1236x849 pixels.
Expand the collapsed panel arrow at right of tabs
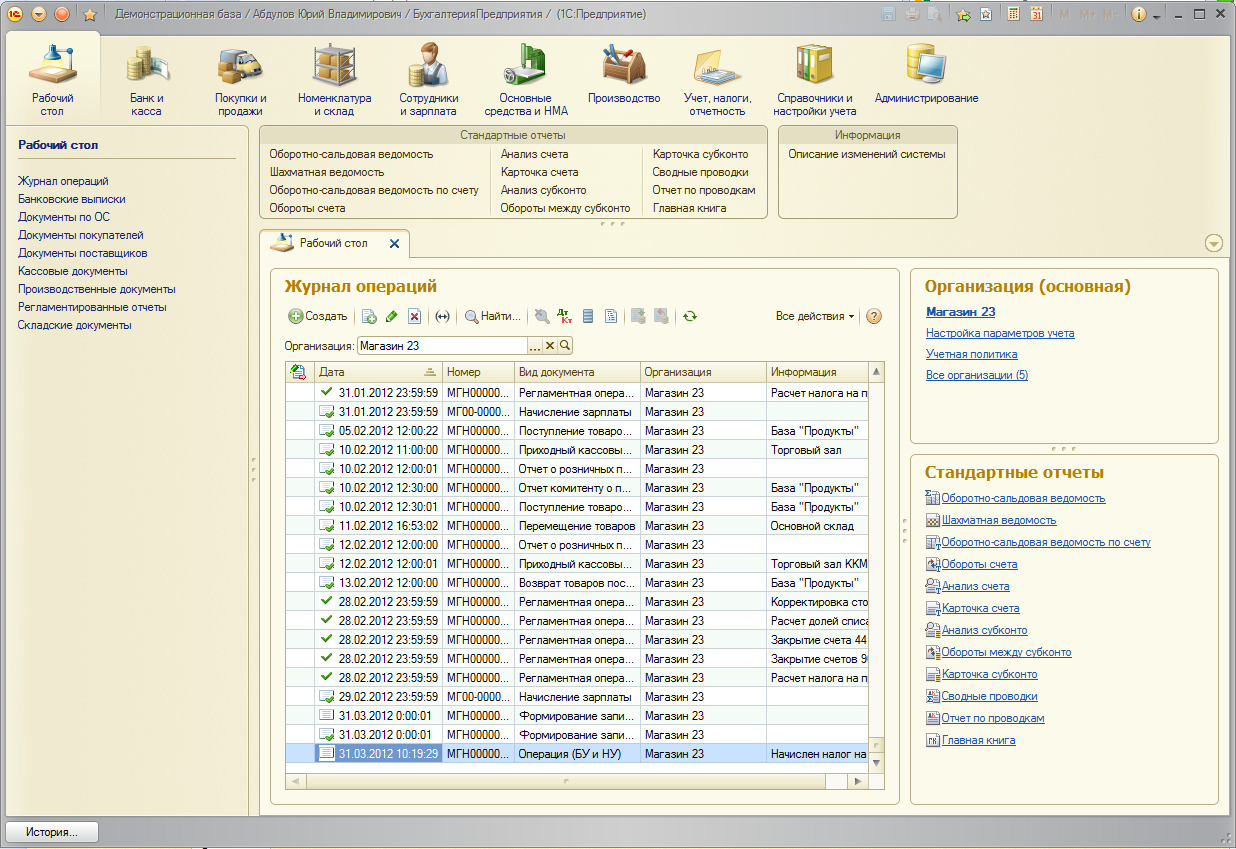click(1214, 243)
